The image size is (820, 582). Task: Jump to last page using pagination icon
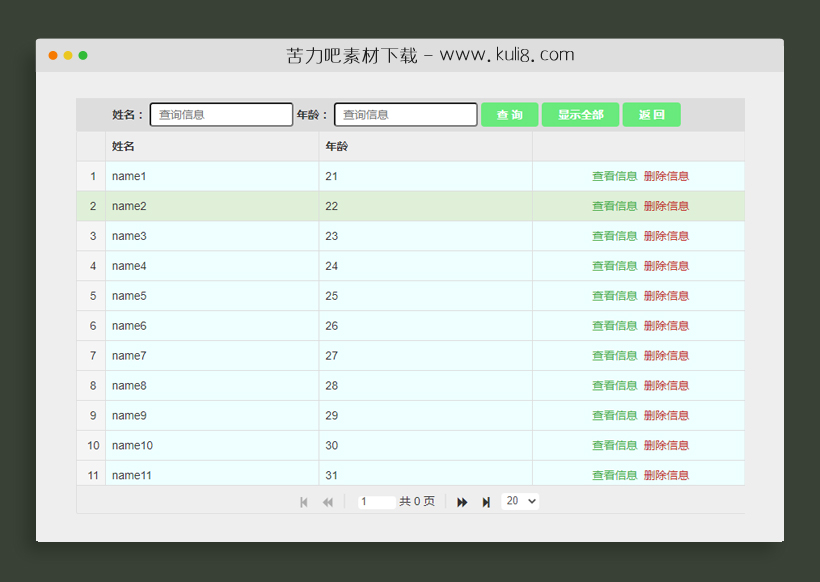(x=486, y=502)
